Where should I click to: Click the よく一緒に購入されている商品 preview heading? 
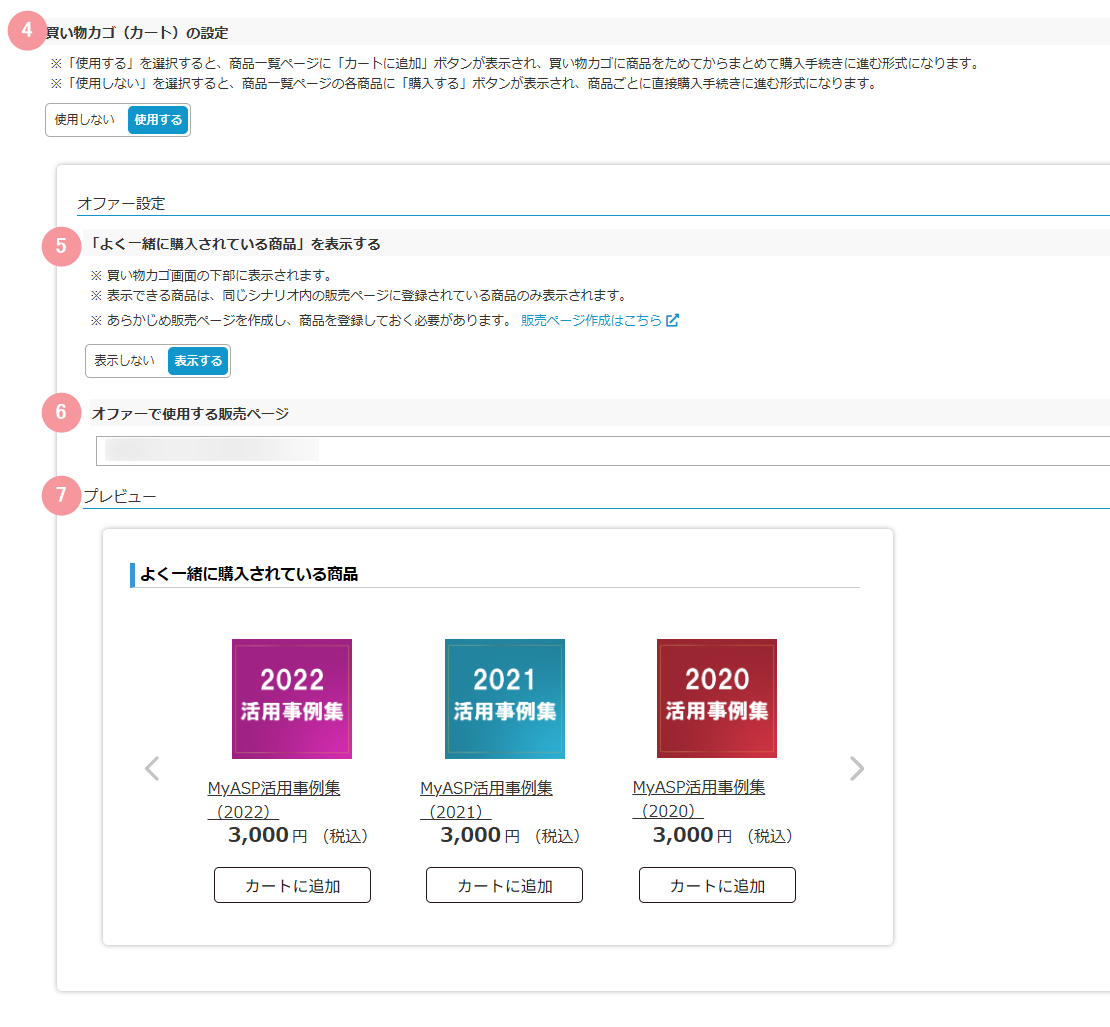[248, 574]
